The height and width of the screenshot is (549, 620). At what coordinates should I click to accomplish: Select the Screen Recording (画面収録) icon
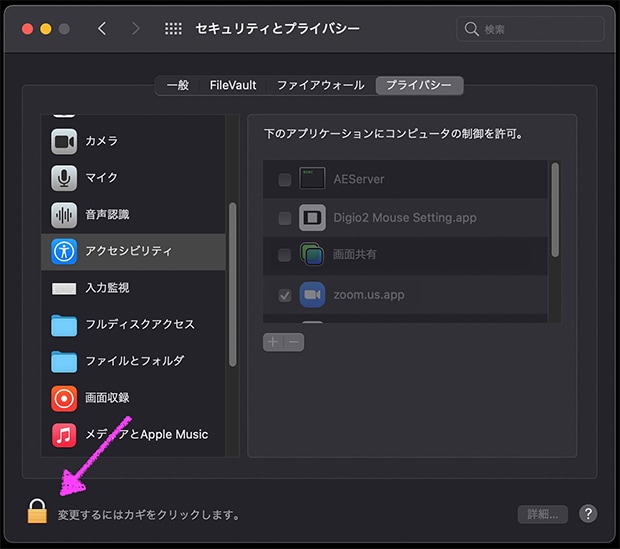pyautogui.click(x=64, y=398)
